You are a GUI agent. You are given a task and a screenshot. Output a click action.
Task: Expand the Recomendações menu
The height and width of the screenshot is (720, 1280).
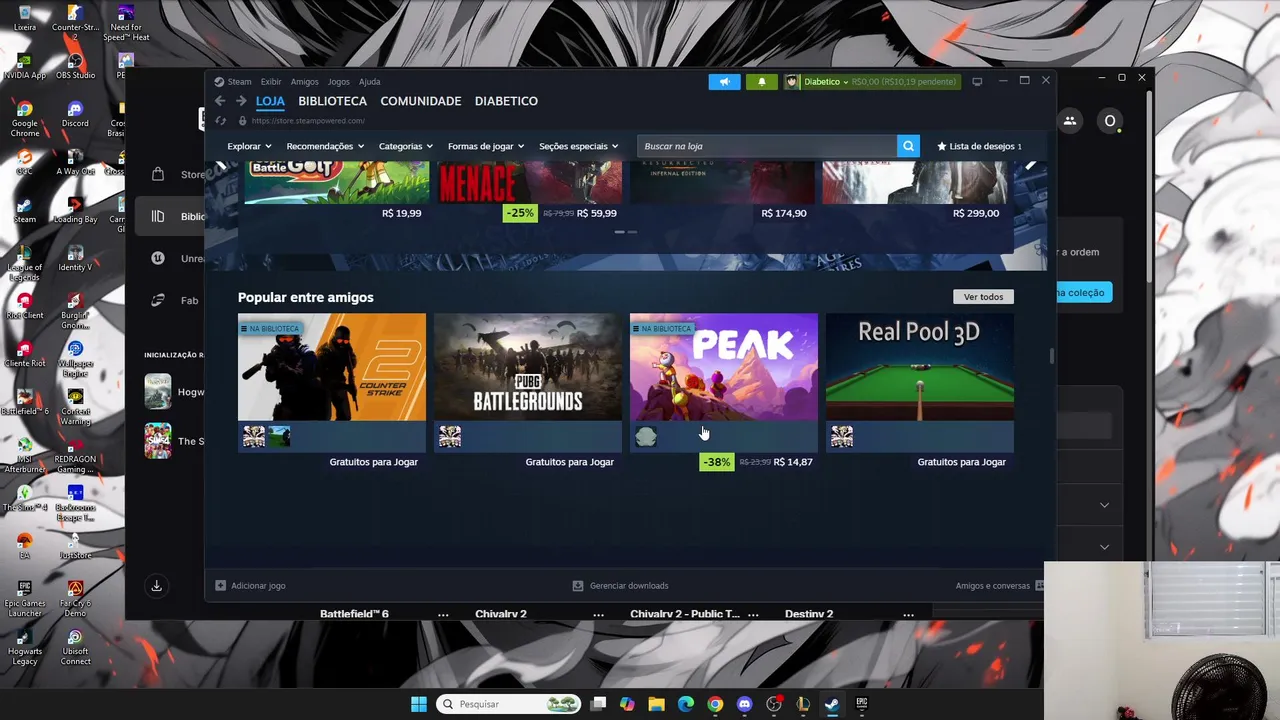coord(325,146)
